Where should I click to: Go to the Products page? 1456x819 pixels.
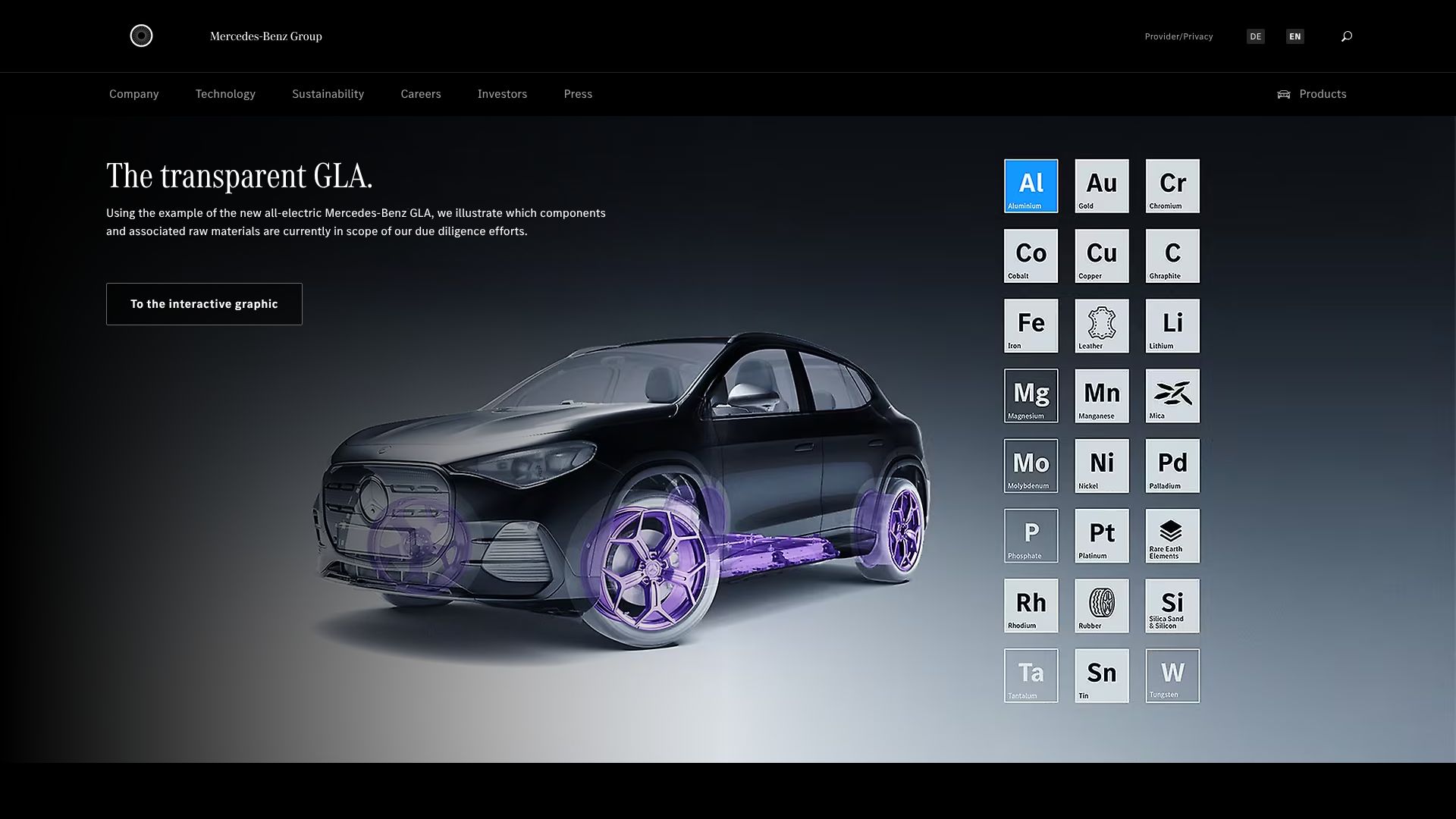1312,94
